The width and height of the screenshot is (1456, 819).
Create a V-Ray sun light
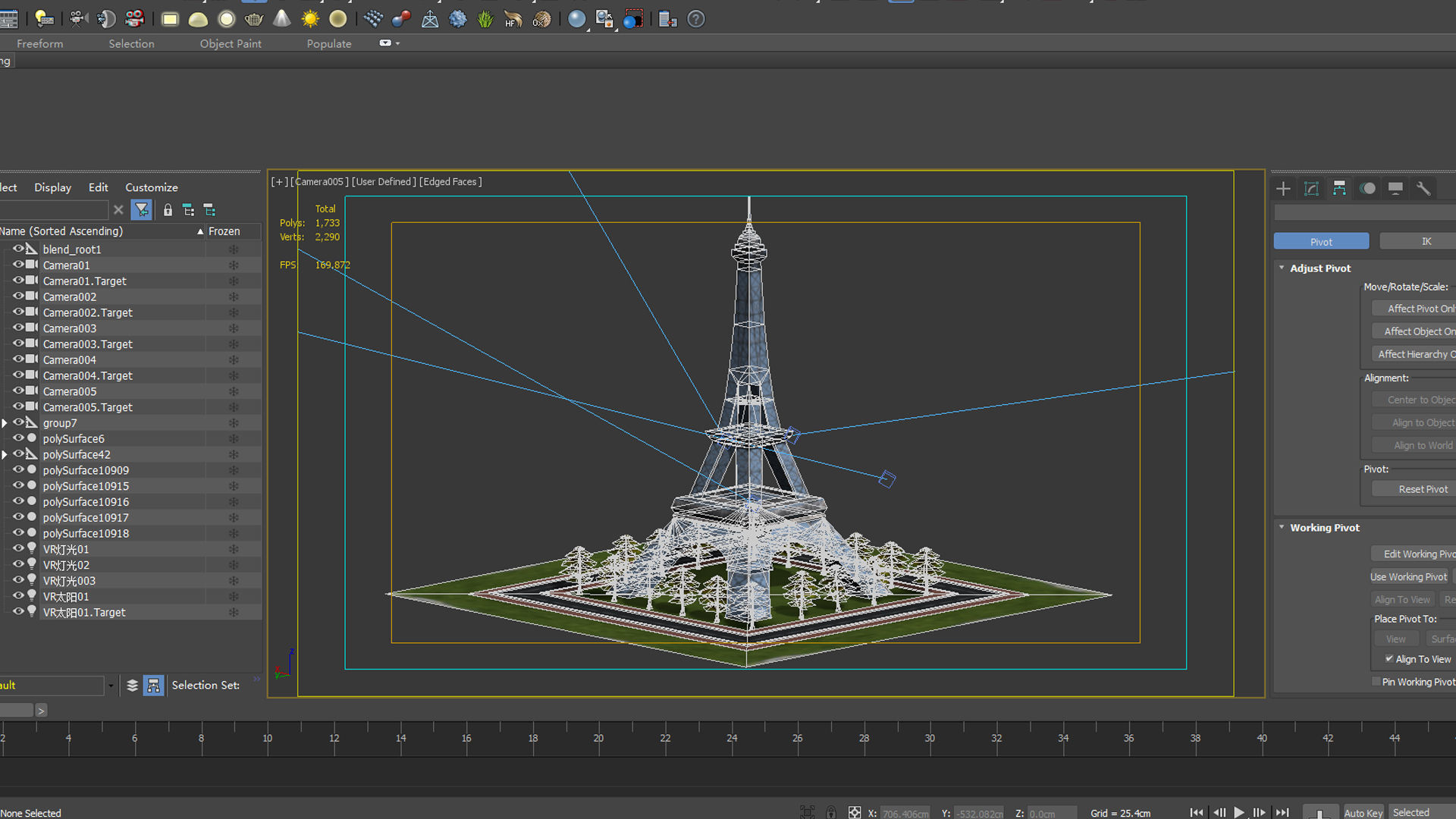click(310, 19)
